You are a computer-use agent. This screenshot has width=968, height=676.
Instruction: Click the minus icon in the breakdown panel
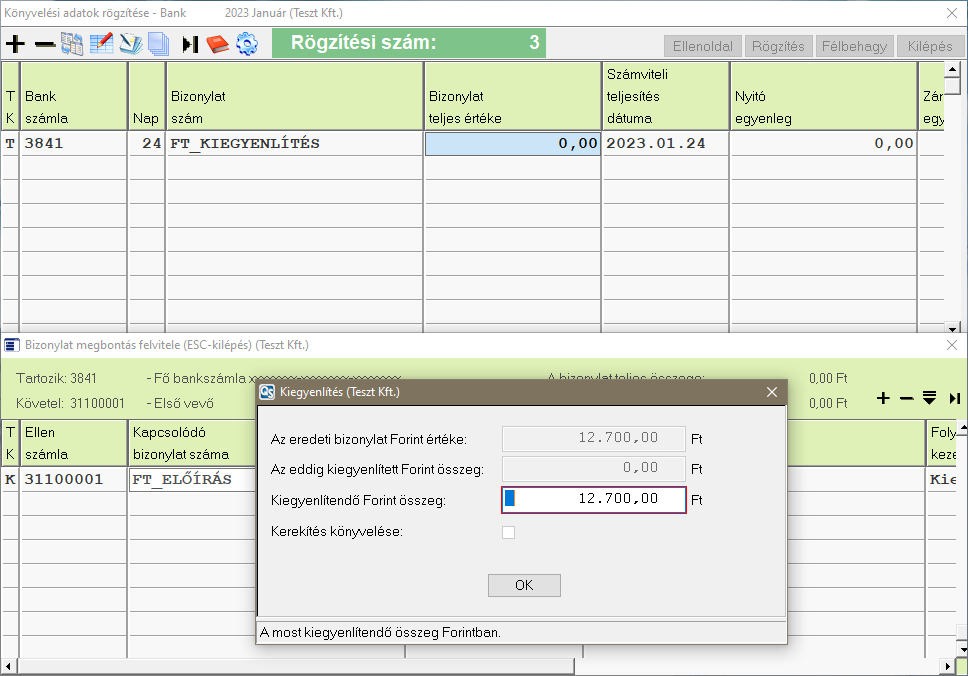click(906, 398)
